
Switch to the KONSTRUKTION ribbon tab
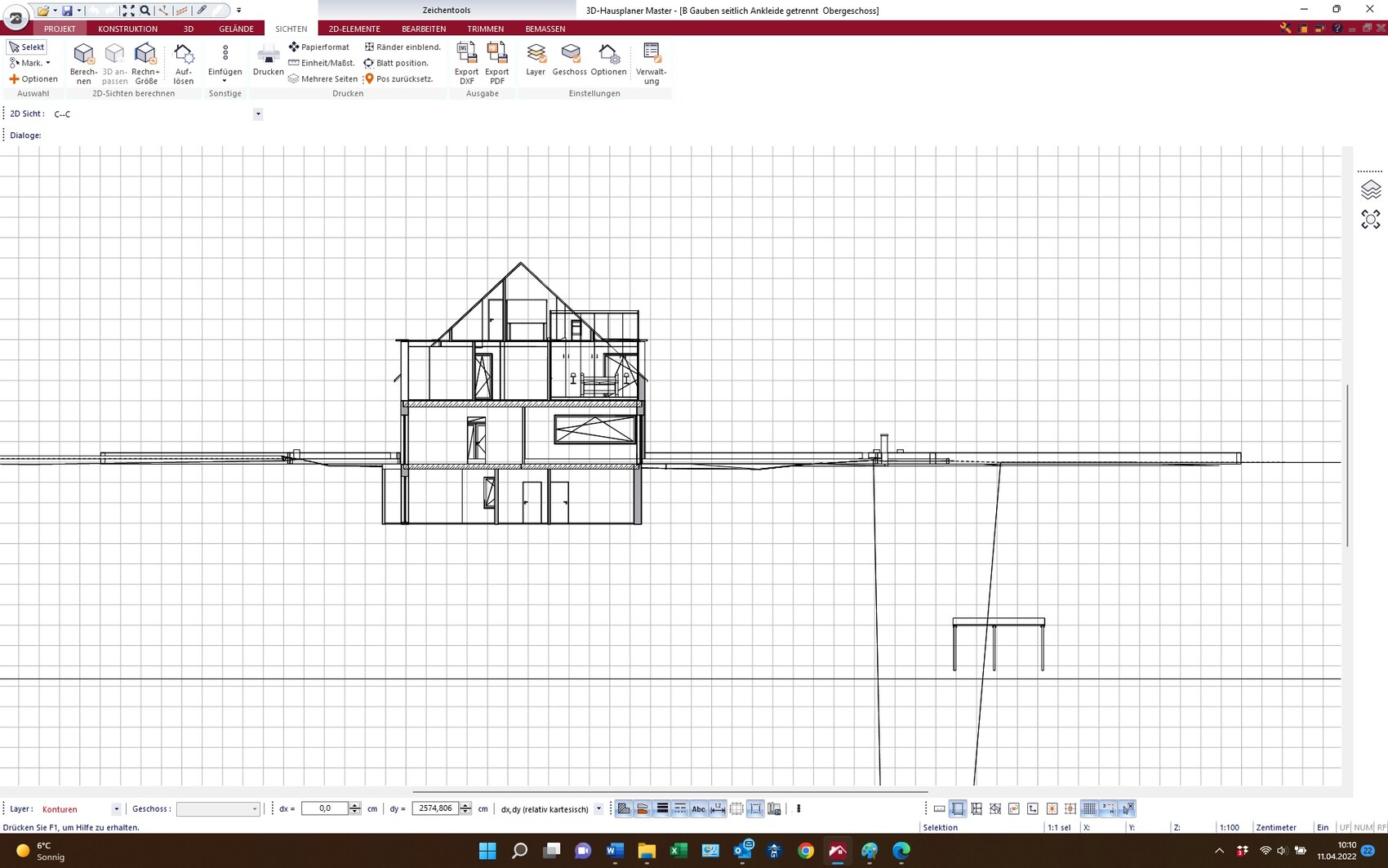point(127,29)
